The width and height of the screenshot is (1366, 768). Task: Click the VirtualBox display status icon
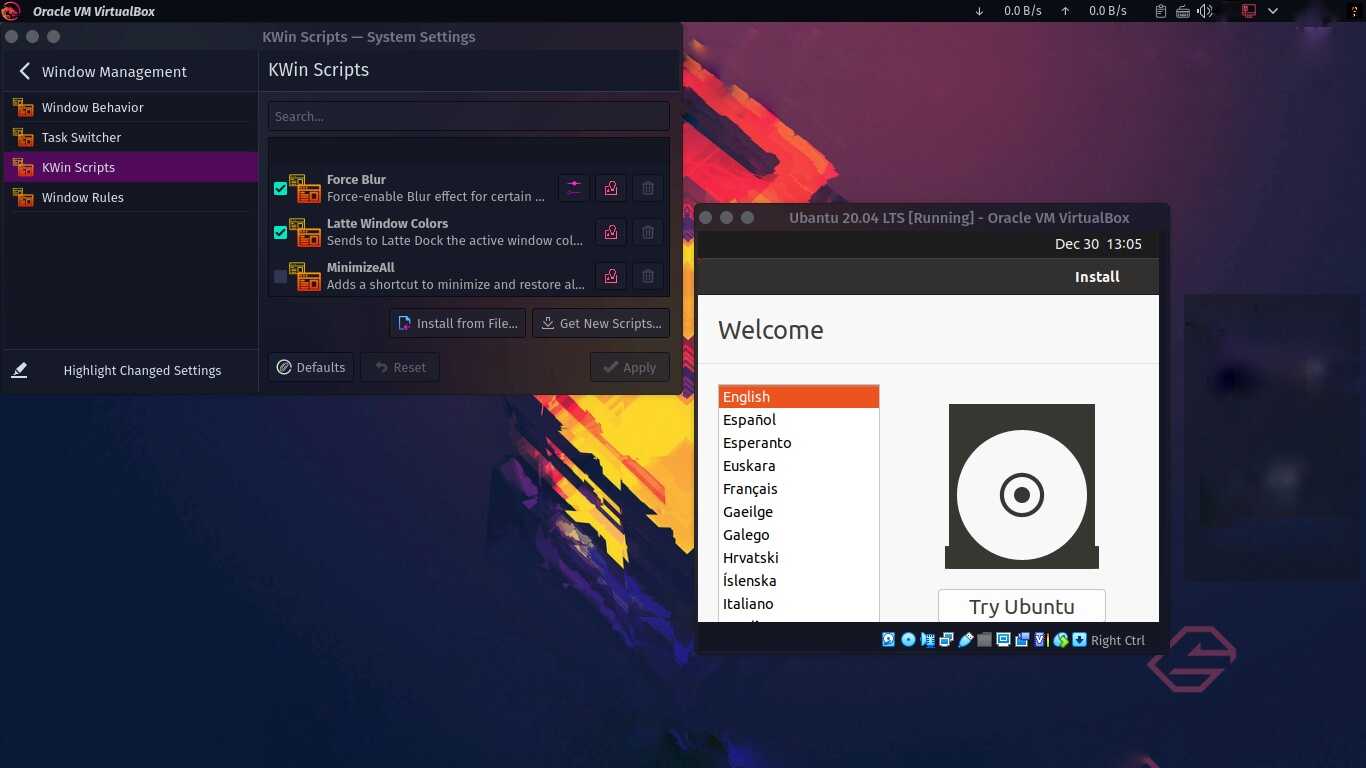[x=1003, y=640]
